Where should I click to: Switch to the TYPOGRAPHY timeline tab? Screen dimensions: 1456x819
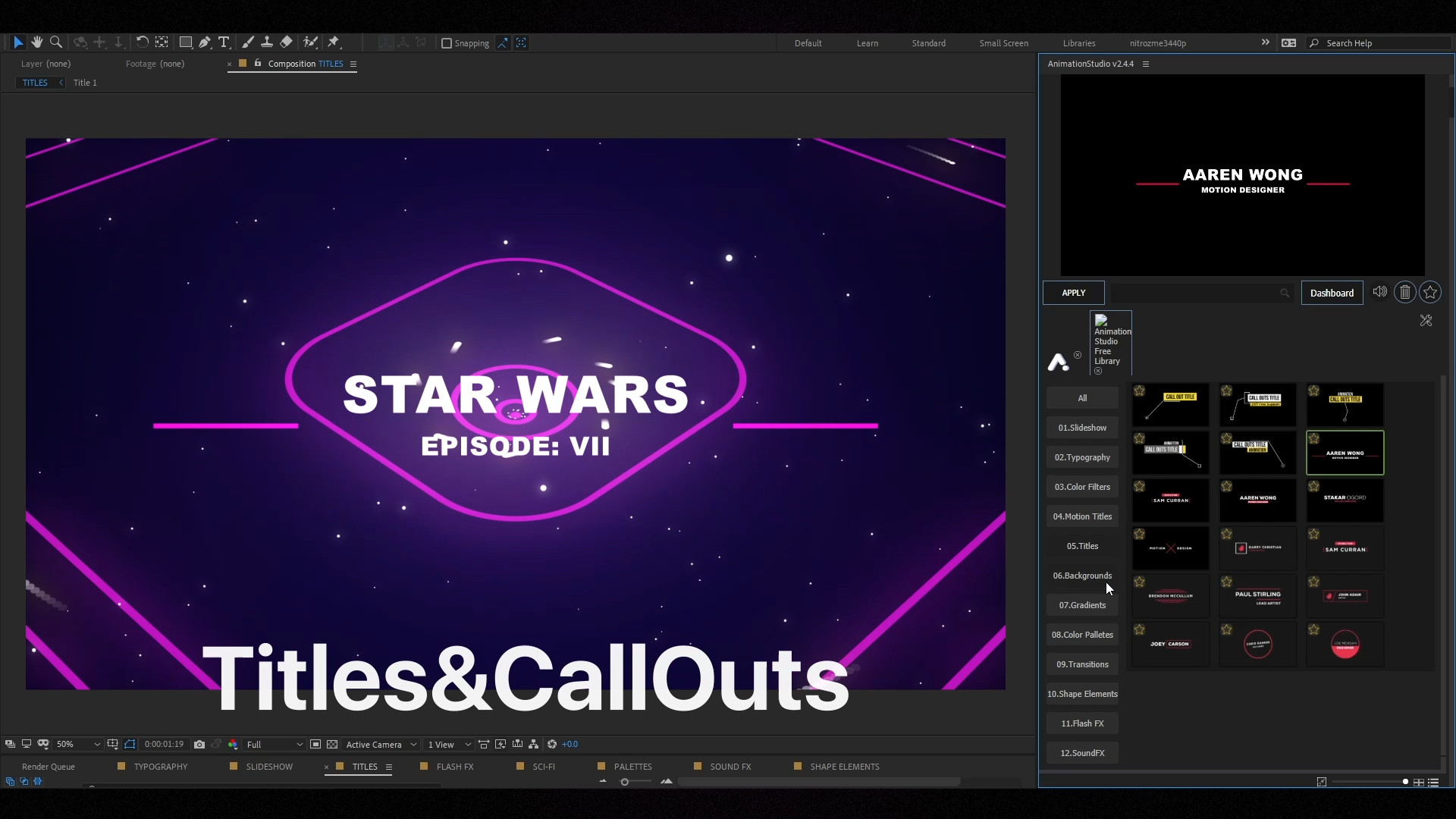click(161, 767)
